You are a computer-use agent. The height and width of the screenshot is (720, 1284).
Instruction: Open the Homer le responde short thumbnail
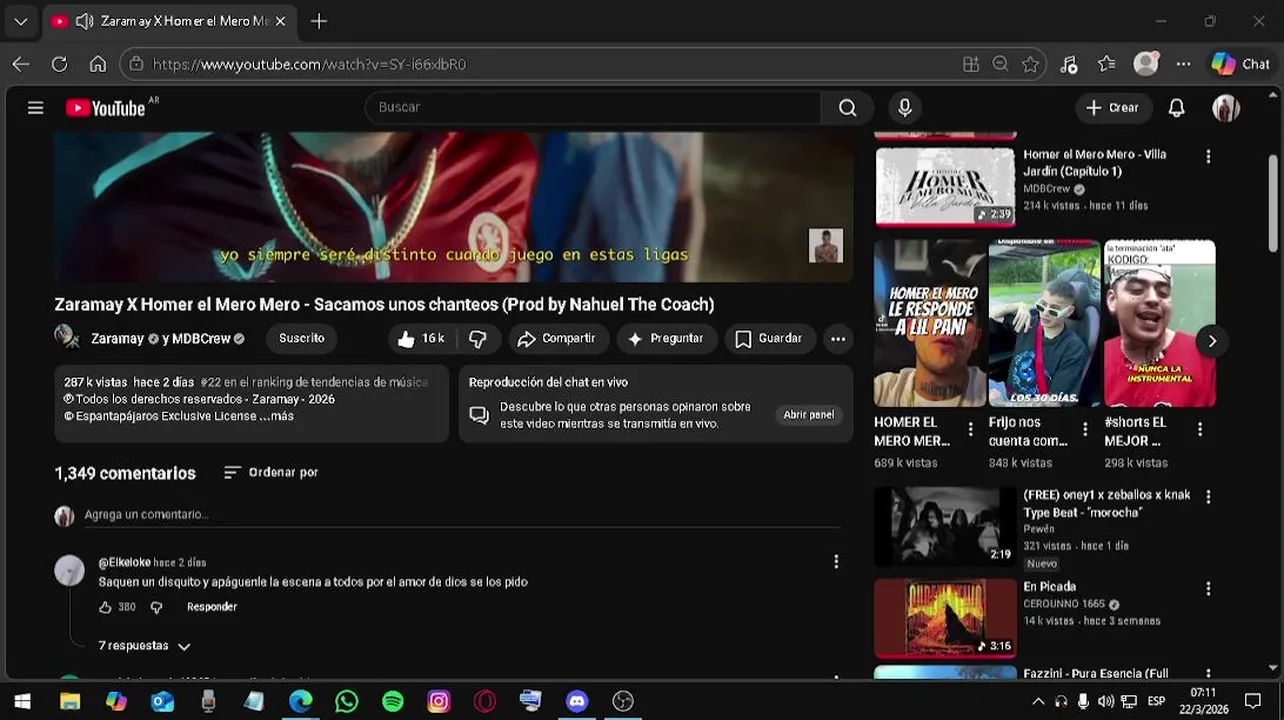click(929, 323)
